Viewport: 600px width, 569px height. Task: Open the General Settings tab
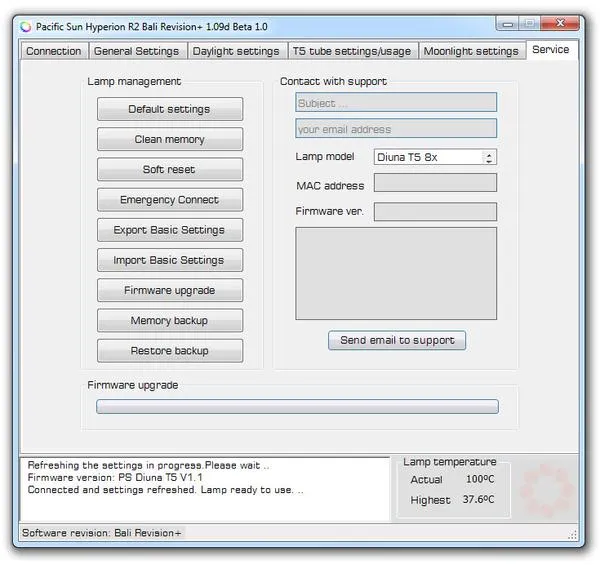(x=137, y=51)
